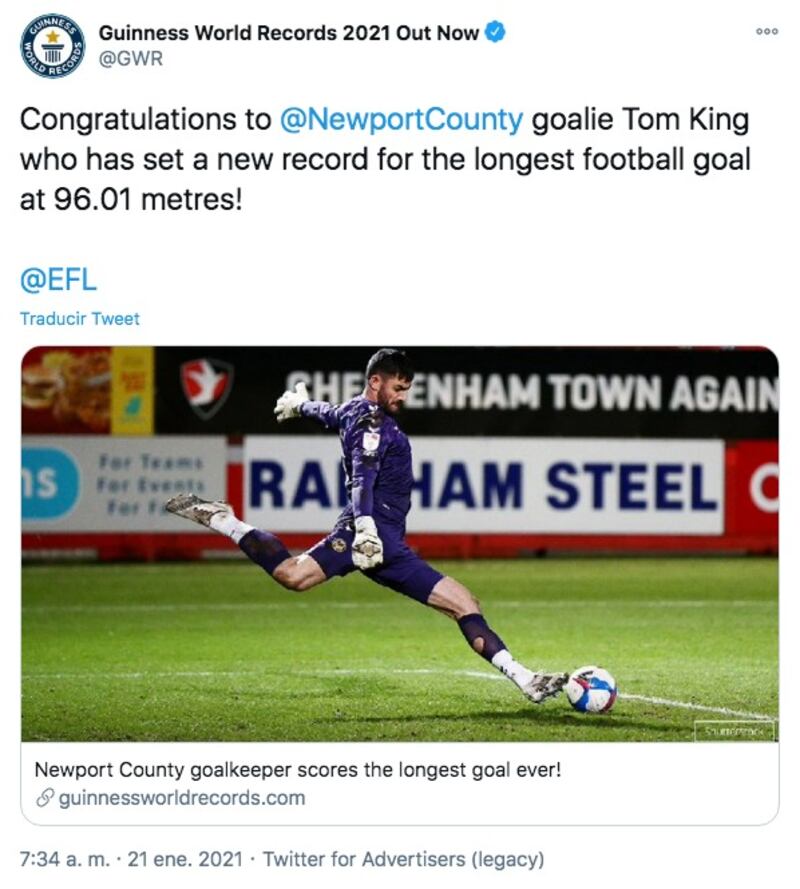Open the Guinness World Records 2021 account name
This screenshot has width=800, height=889.
tap(288, 32)
